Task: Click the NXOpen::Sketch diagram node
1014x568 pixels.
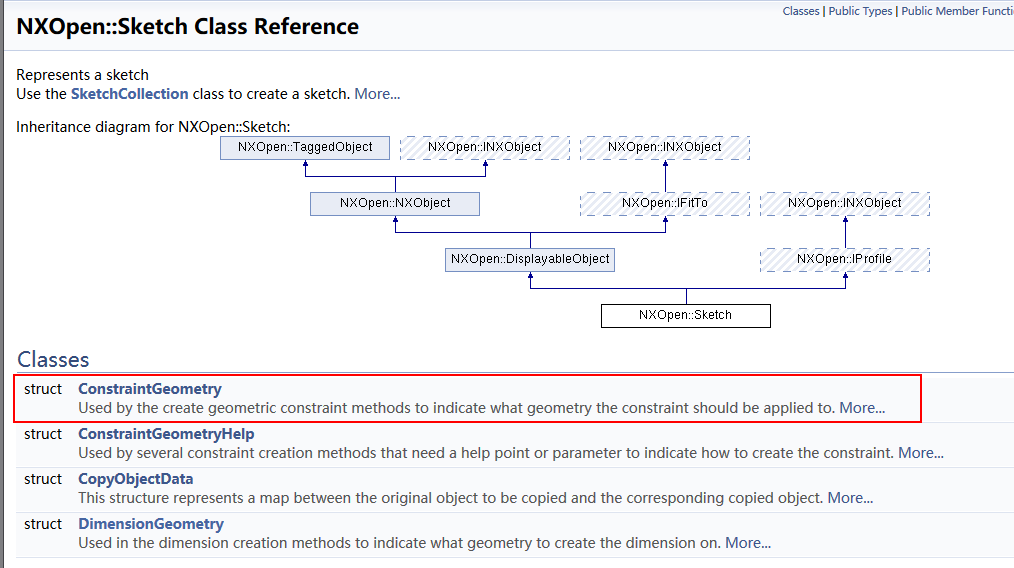Action: tap(686, 316)
